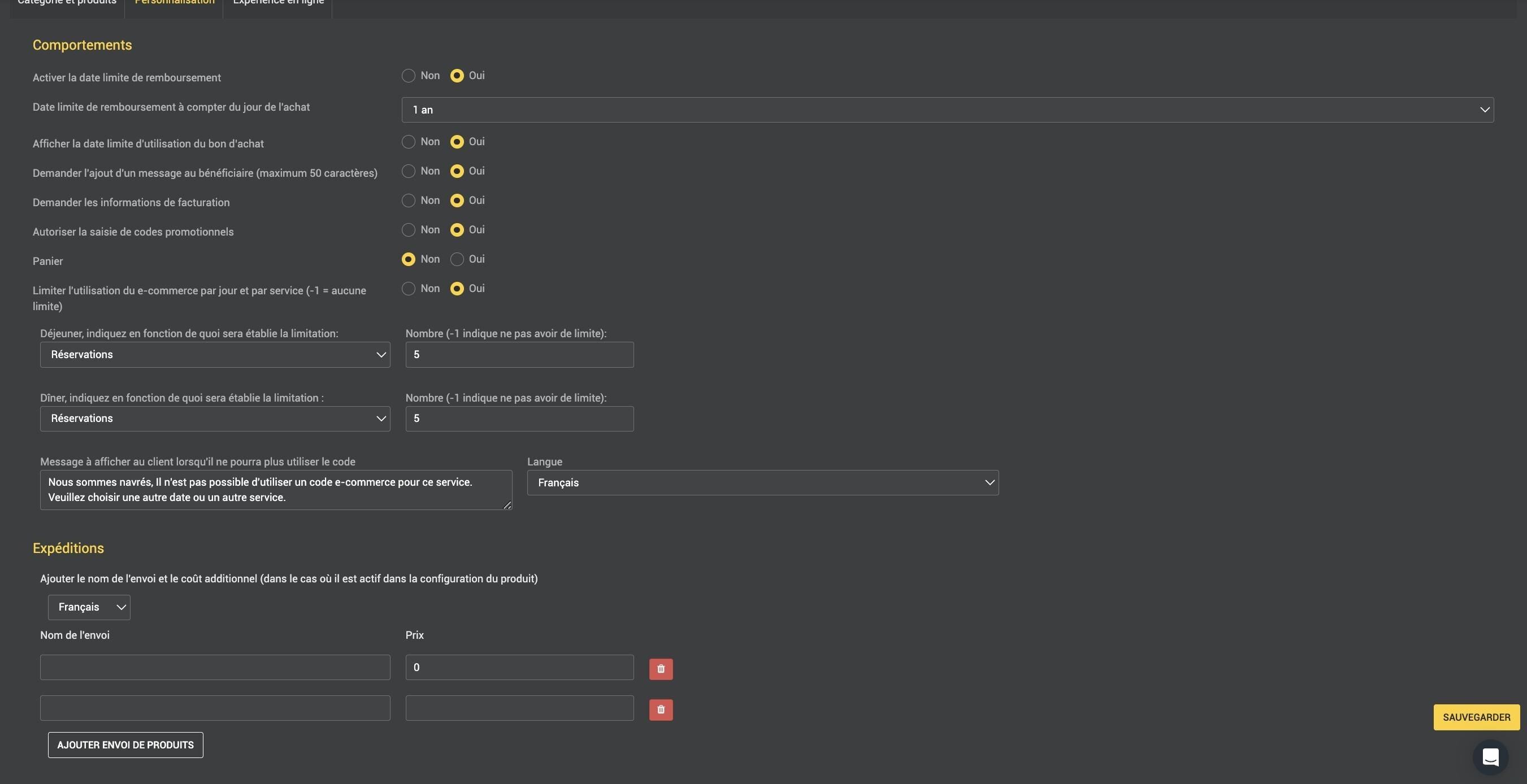Screen dimensions: 1527x784
Task: Delete the second shipping row trash icon
Action: tap(660, 709)
